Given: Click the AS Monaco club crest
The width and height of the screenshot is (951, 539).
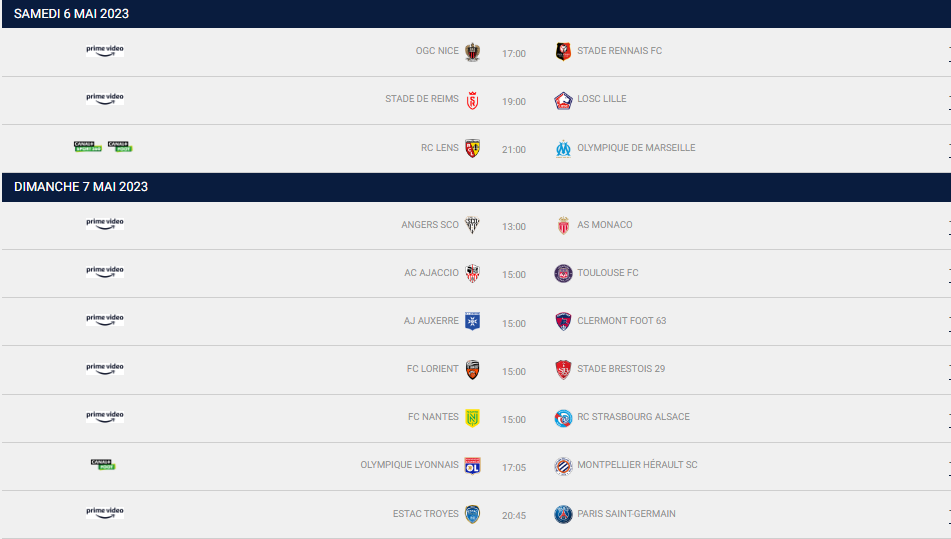Looking at the screenshot, I should point(563,226).
